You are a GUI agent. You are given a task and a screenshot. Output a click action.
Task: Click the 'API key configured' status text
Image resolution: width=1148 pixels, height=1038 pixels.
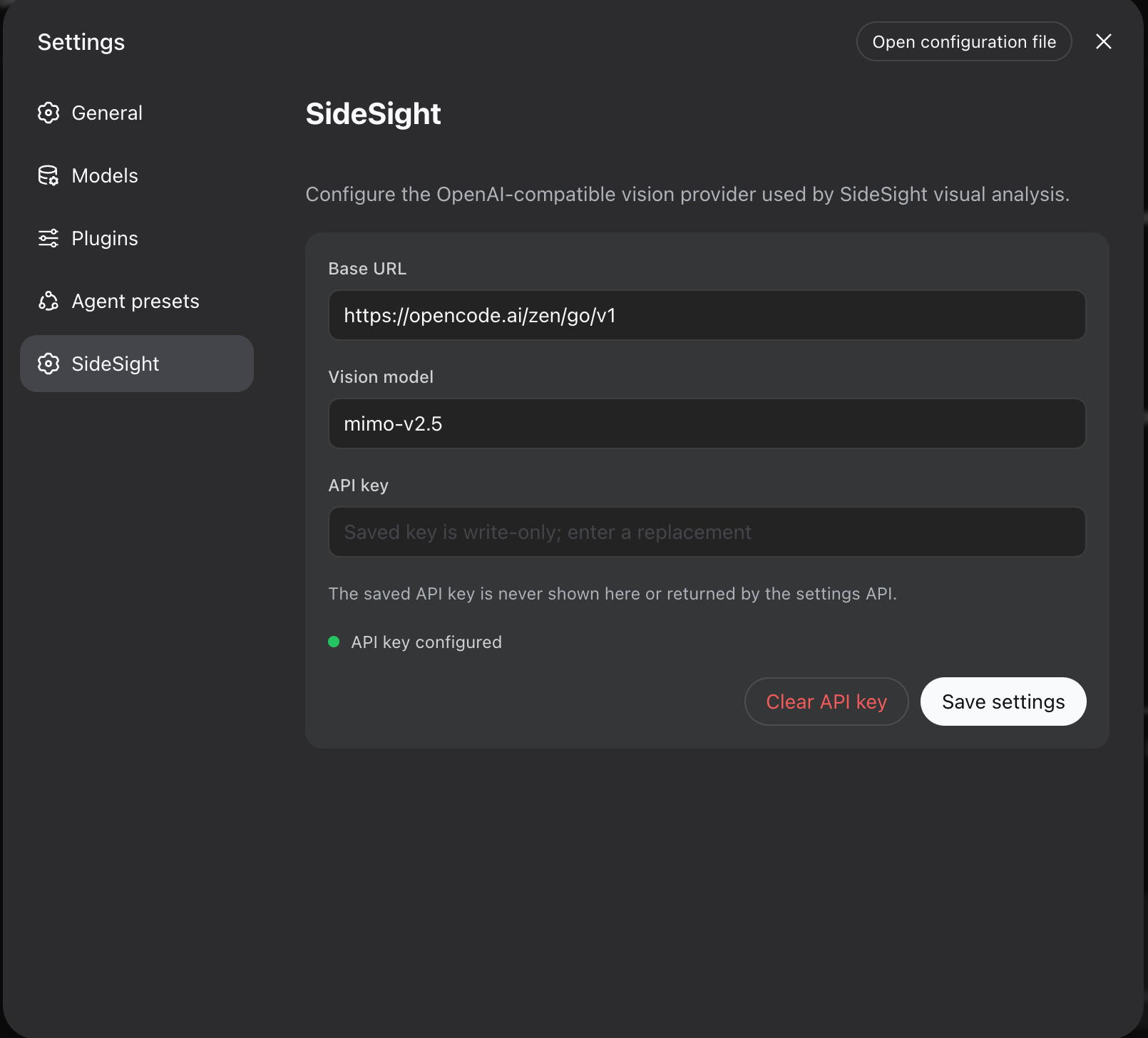(x=426, y=642)
